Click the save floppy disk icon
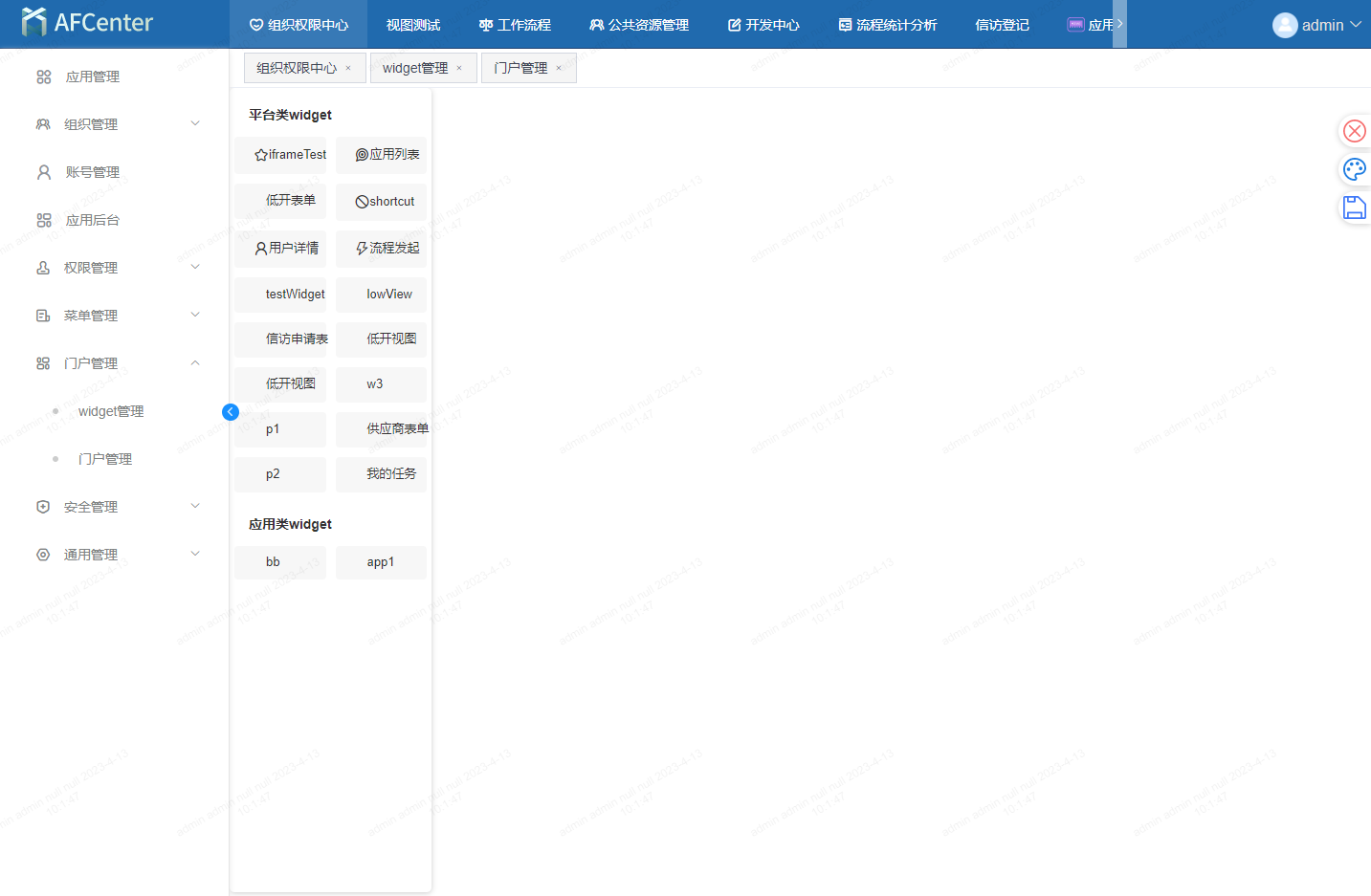 [1354, 208]
